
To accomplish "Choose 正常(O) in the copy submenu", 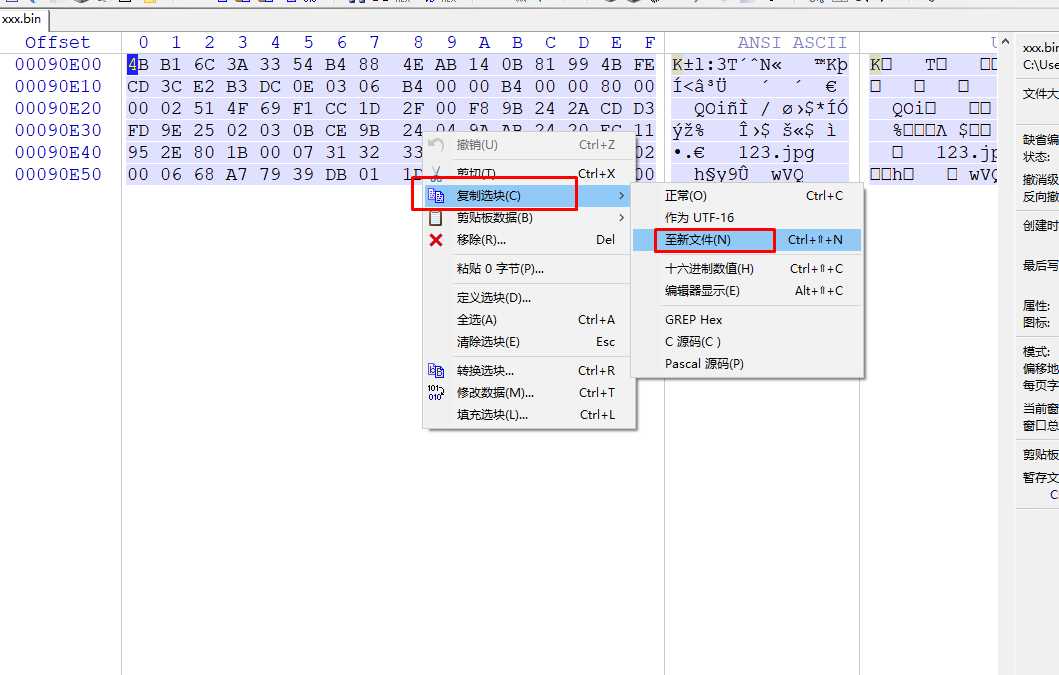I will [x=747, y=196].
